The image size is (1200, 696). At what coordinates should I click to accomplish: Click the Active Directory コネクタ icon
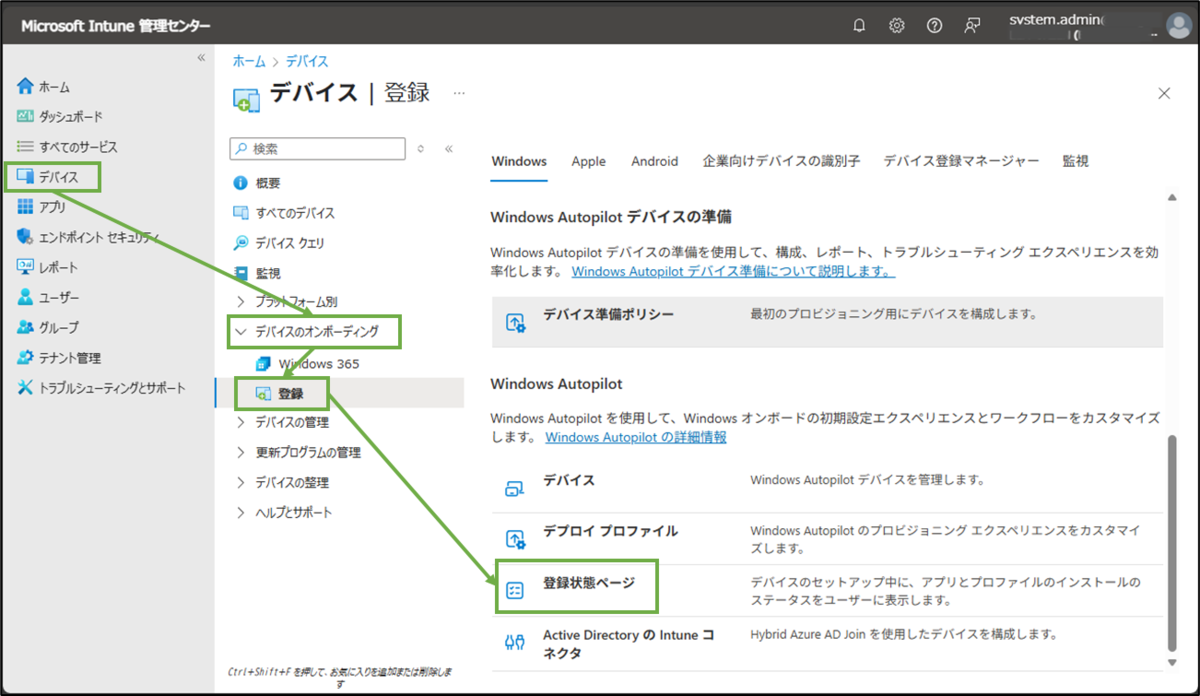point(515,642)
